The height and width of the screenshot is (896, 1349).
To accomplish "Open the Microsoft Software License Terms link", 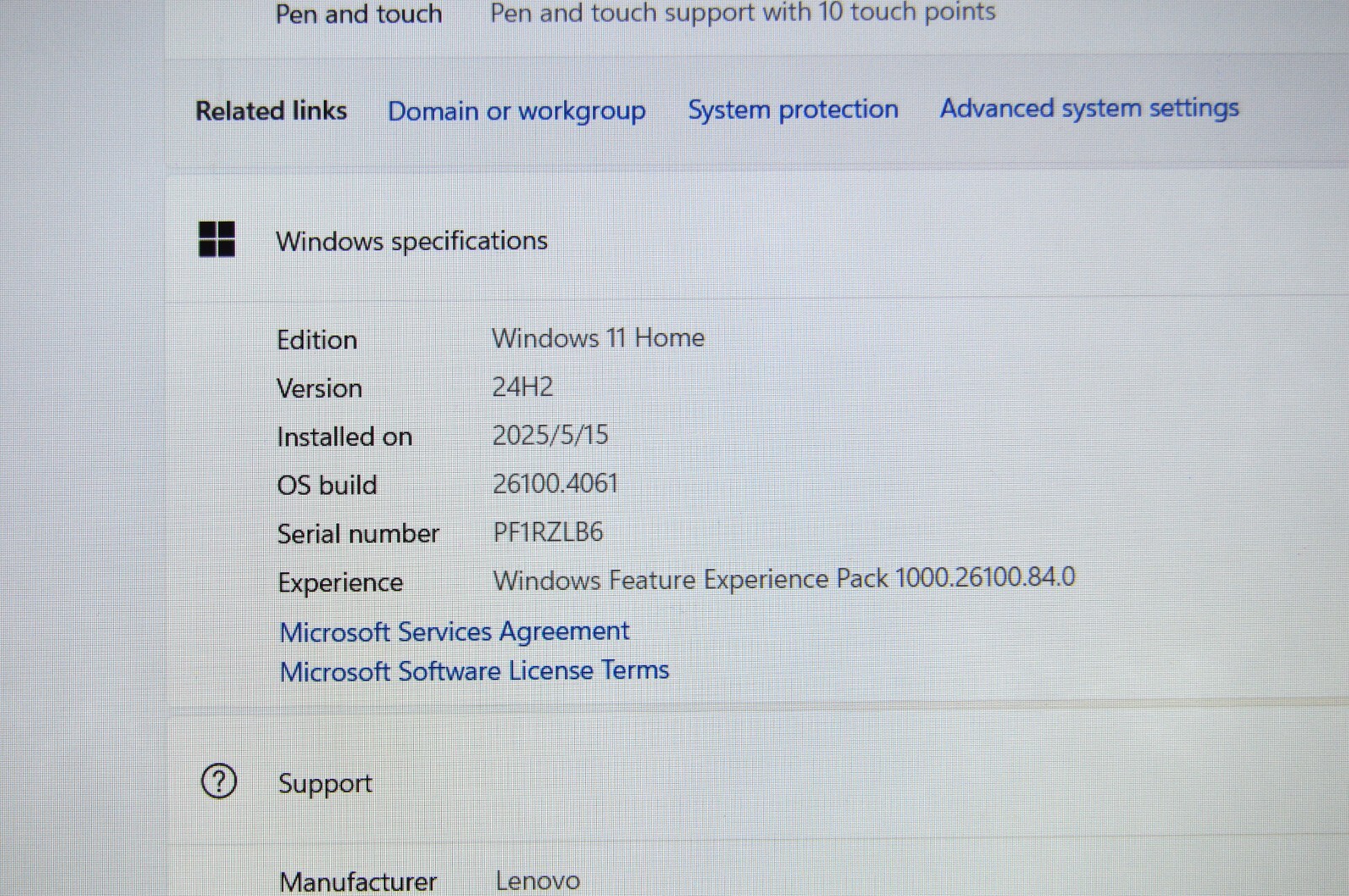I will click(x=474, y=671).
